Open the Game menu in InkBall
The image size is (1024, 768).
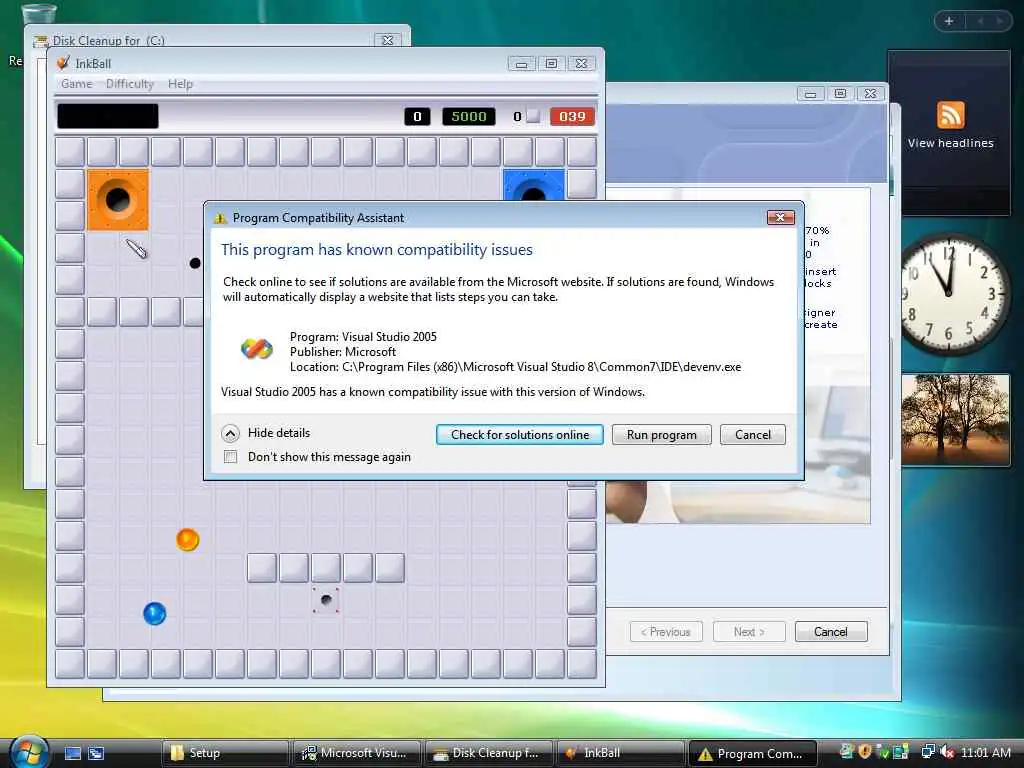point(76,84)
